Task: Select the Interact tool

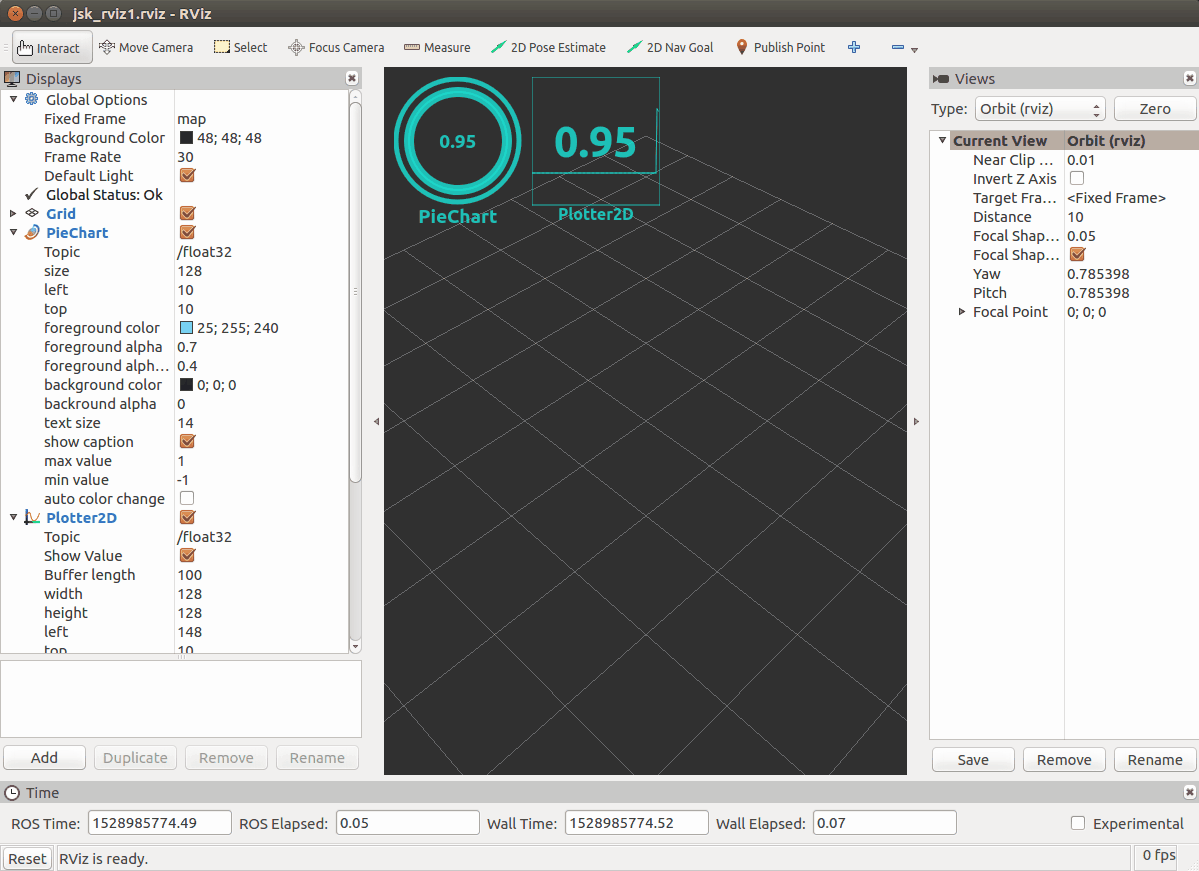Action: pos(50,47)
